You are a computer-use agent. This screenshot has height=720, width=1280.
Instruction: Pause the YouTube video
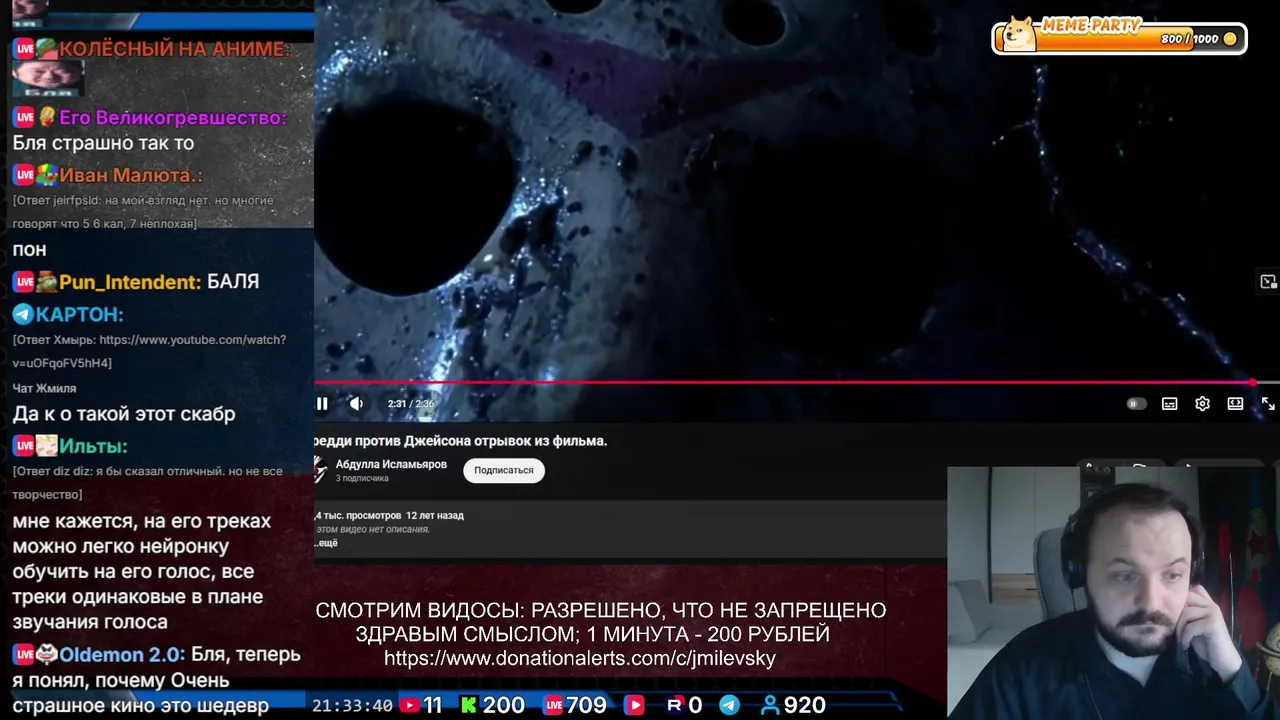[x=322, y=404]
